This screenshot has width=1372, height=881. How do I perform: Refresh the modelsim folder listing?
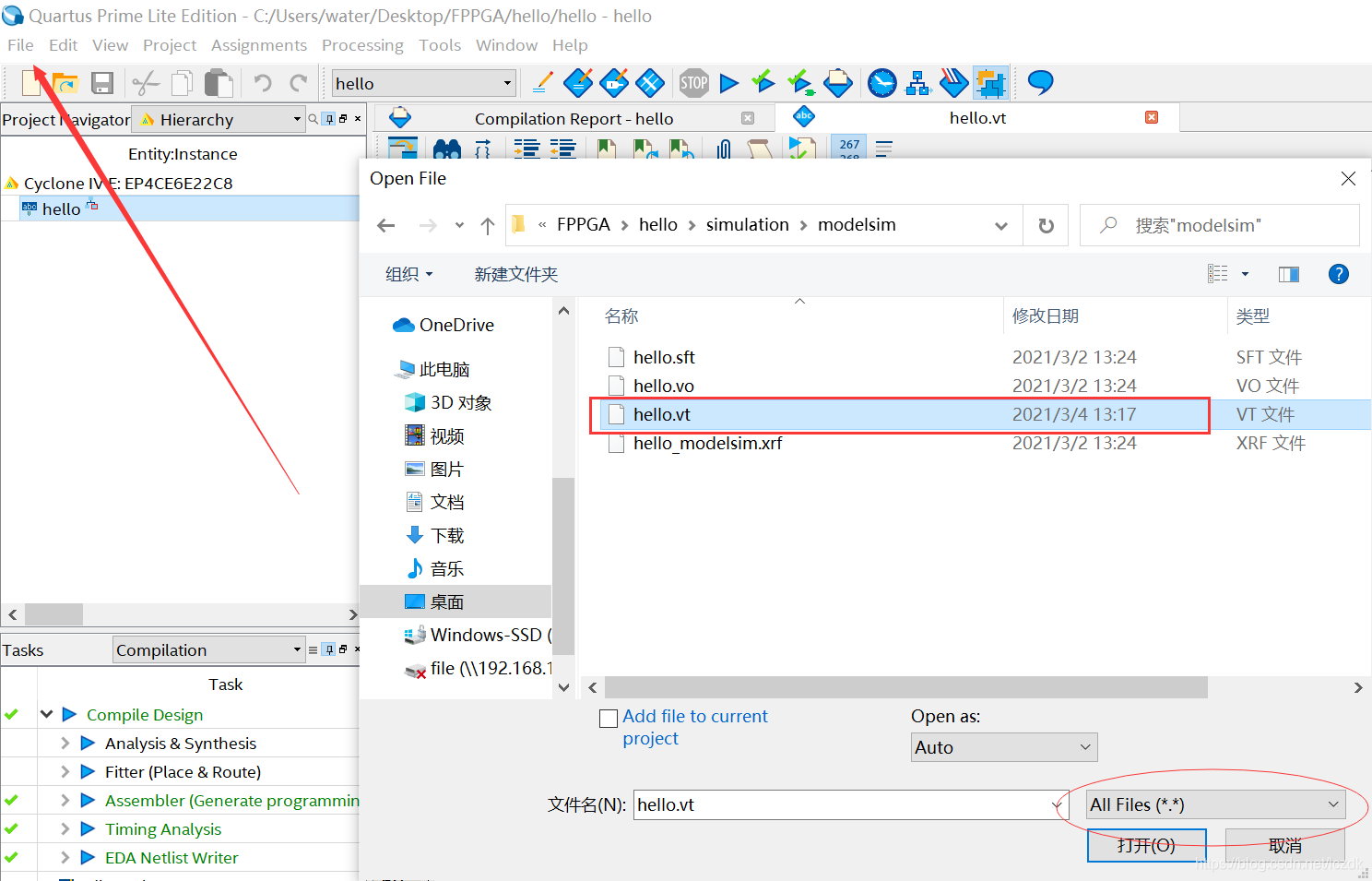[x=1046, y=225]
